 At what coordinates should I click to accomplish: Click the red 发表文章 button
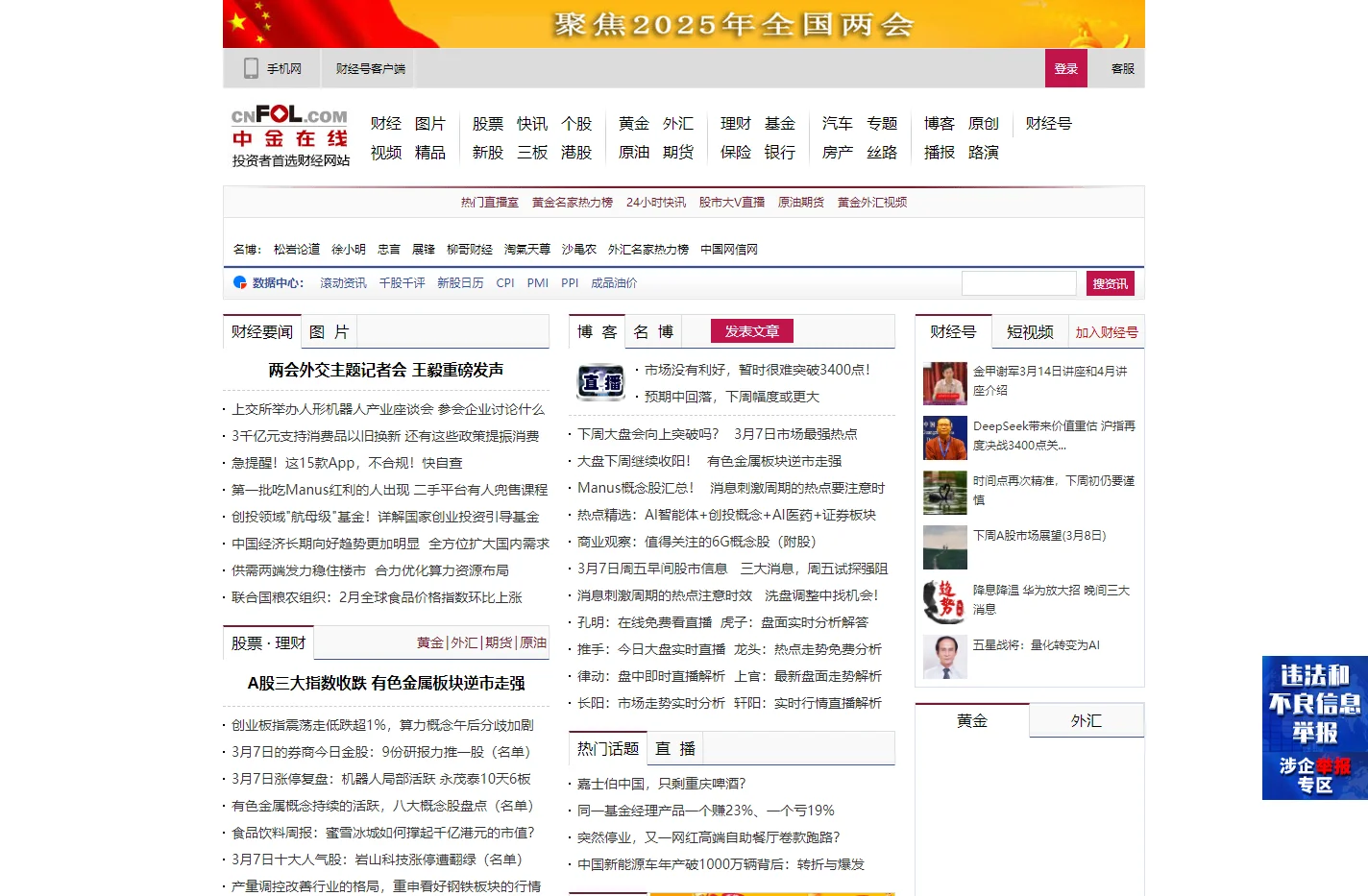(x=752, y=331)
